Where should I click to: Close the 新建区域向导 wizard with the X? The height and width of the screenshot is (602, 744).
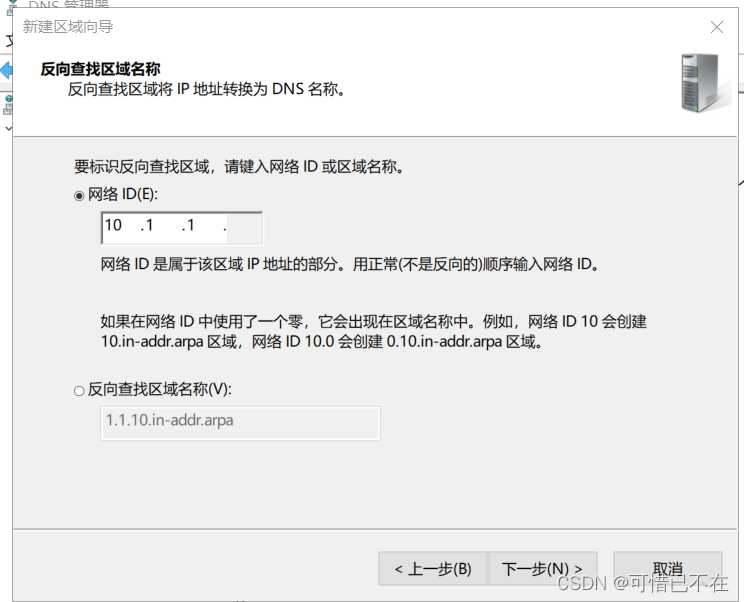716,27
